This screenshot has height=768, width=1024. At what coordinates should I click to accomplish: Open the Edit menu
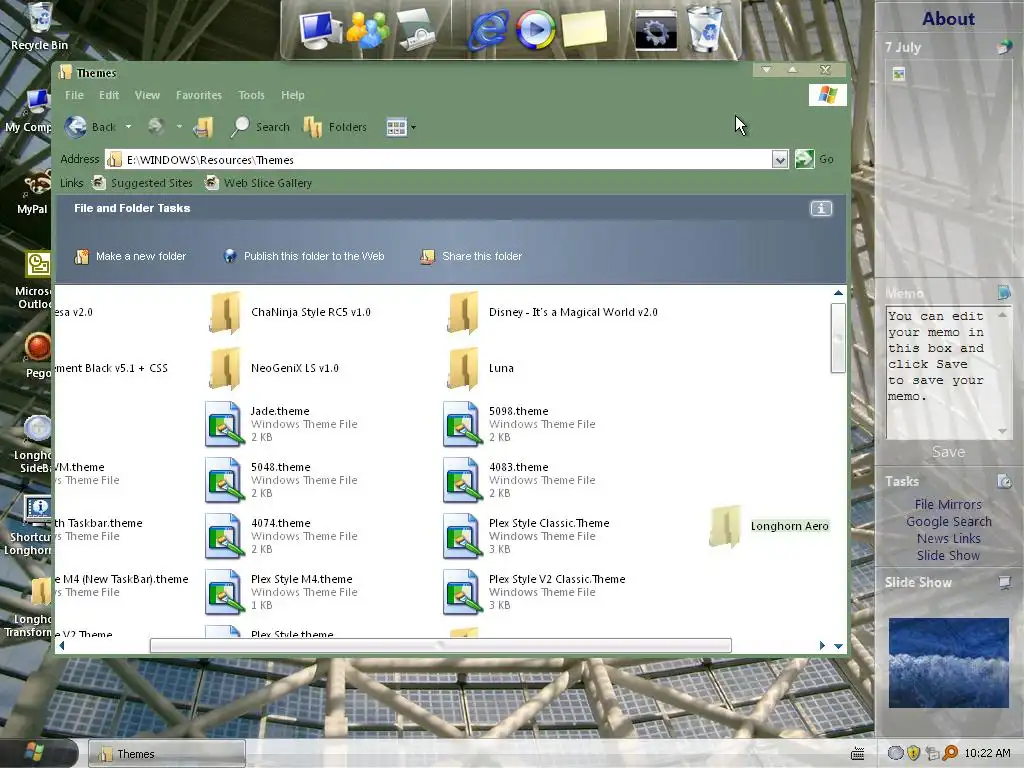pyautogui.click(x=109, y=95)
